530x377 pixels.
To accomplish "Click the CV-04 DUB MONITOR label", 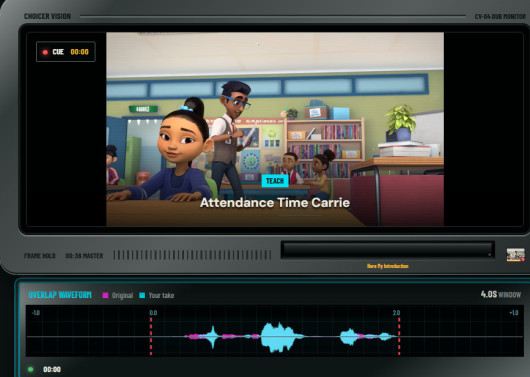I will point(500,16).
